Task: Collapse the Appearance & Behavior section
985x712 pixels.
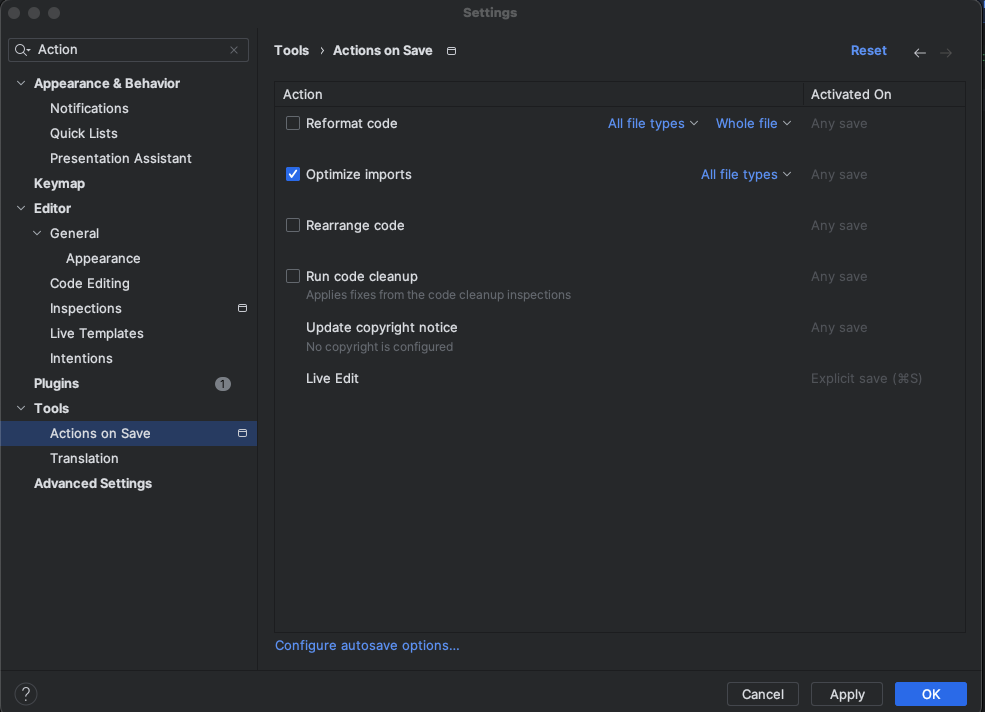Action: click(21, 84)
